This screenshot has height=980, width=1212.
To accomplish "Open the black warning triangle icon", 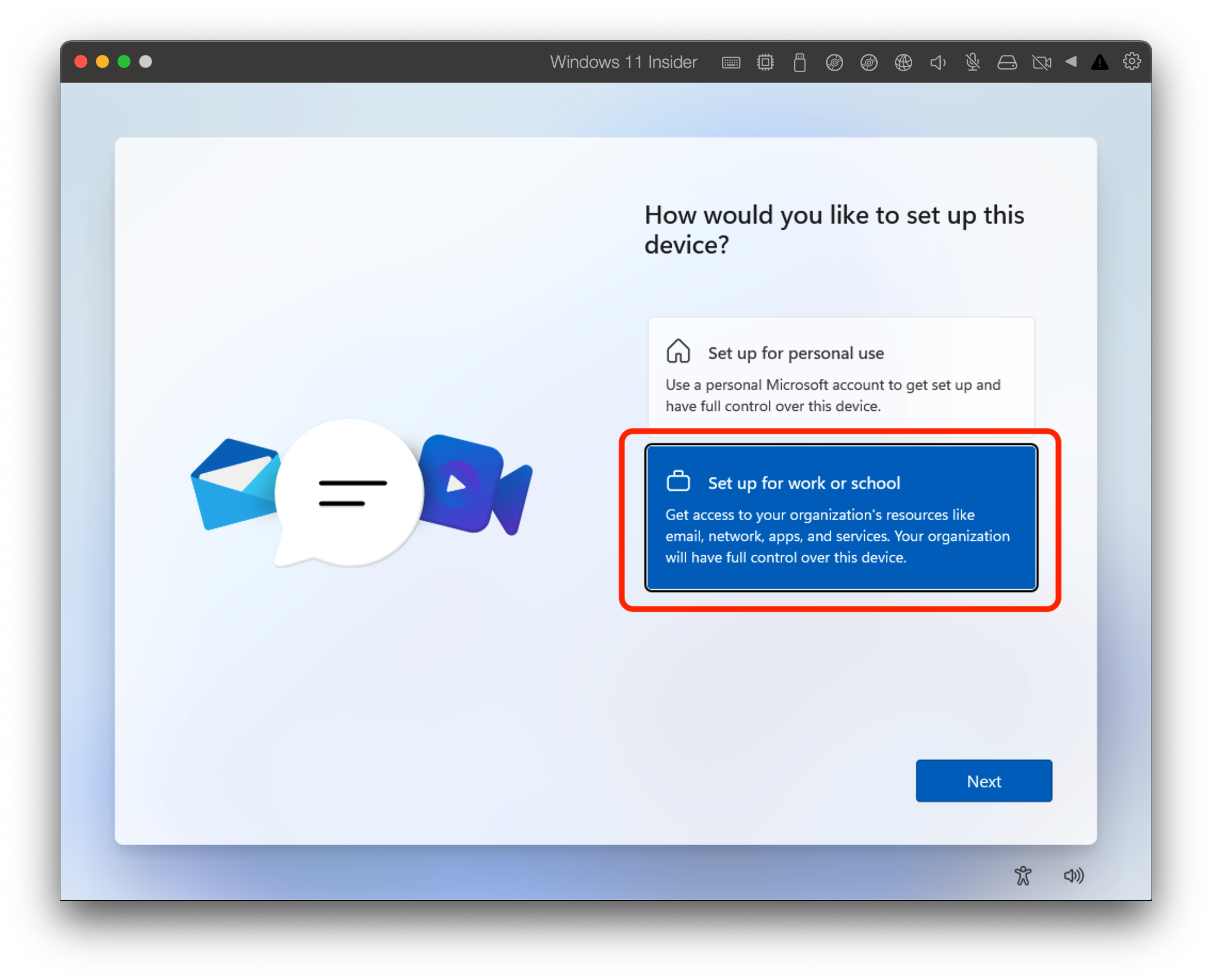I will (x=1099, y=62).
